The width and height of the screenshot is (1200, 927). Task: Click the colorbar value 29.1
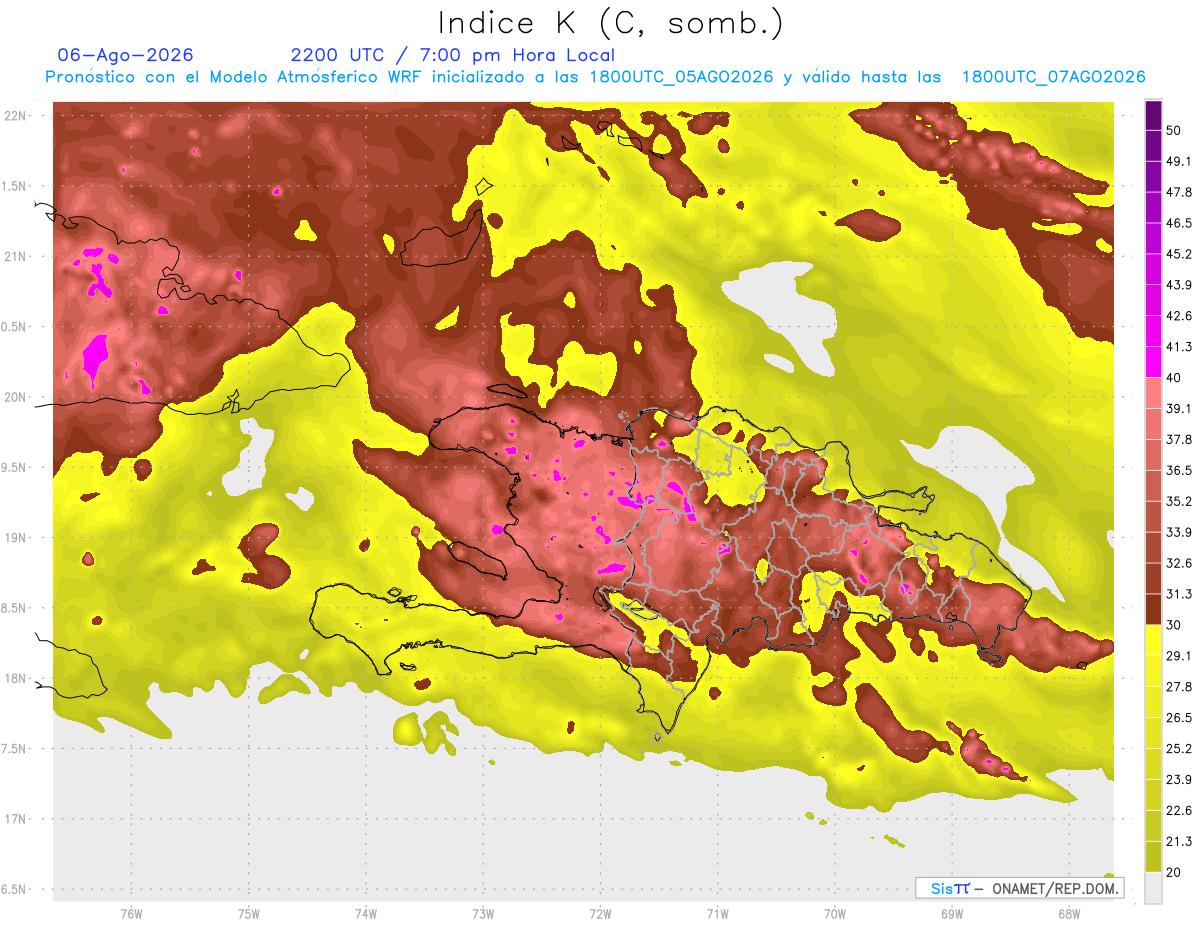(x=1178, y=656)
